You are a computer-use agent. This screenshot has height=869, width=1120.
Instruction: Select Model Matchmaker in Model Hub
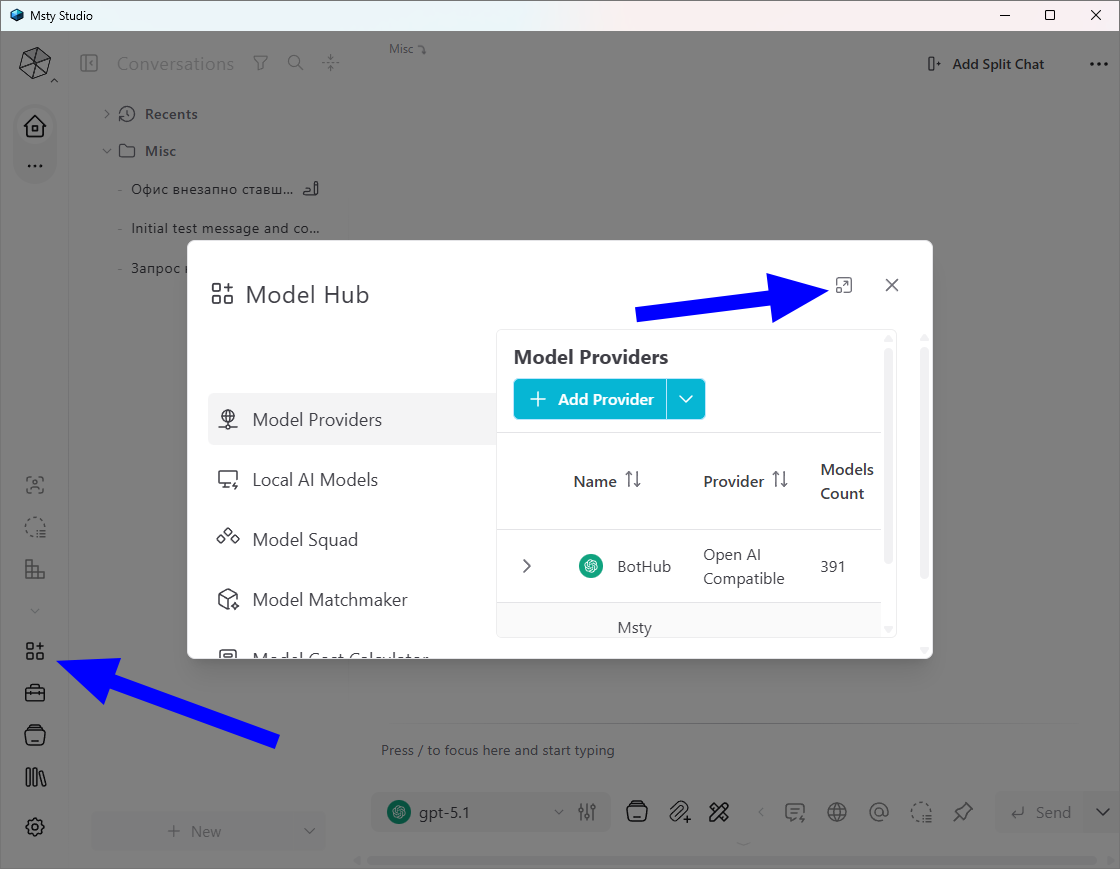352,599
